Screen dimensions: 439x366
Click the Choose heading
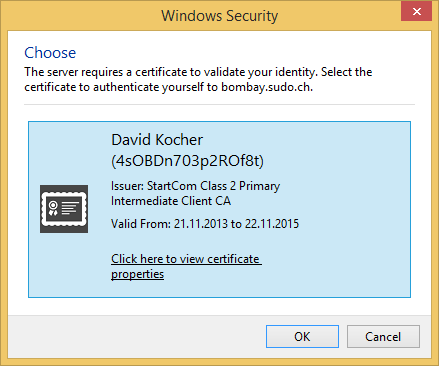[x=50, y=53]
